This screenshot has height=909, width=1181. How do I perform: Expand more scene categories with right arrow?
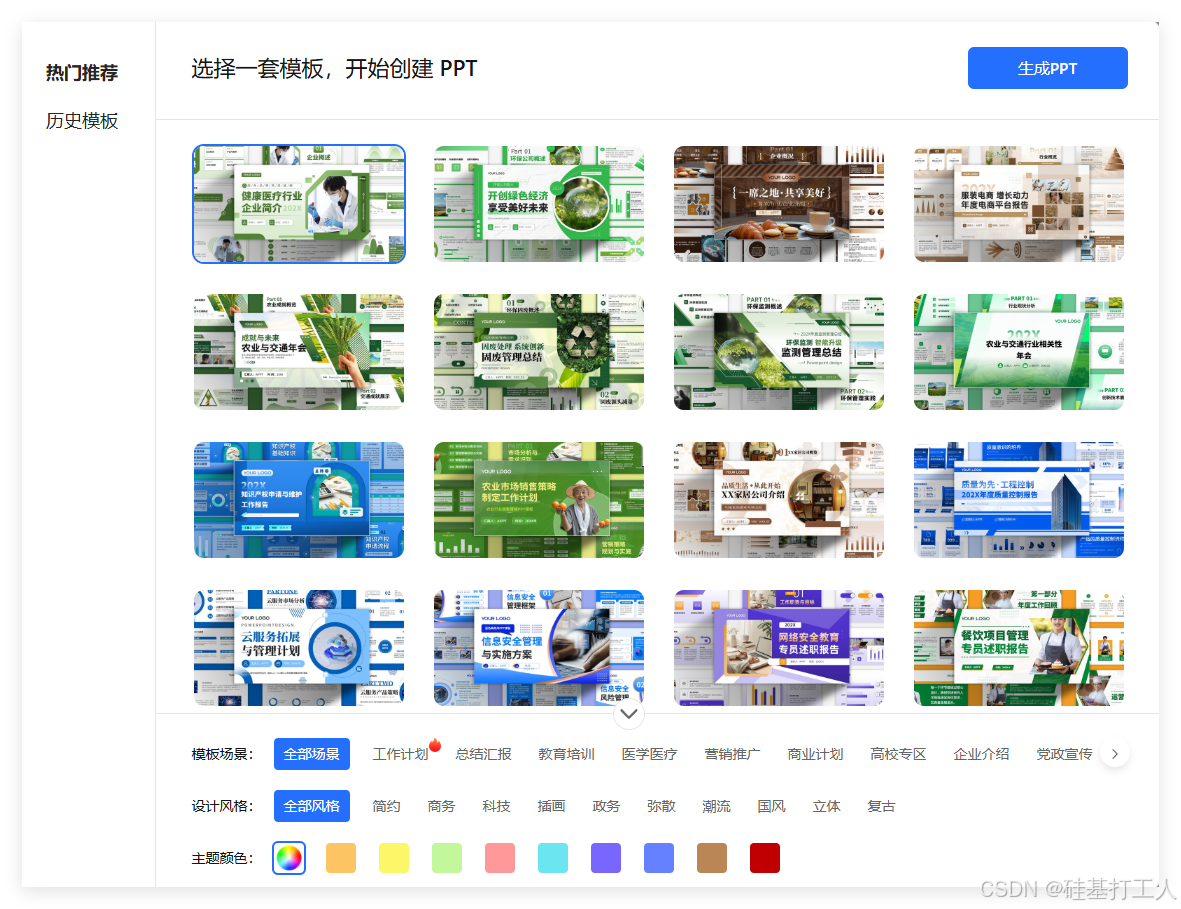tap(1114, 753)
